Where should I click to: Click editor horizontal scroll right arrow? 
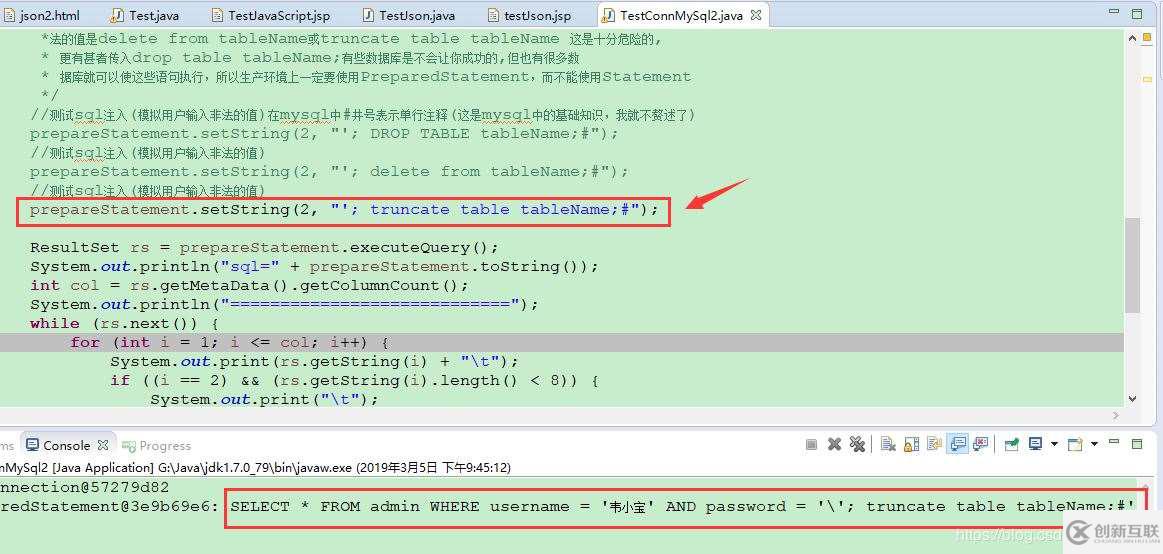click(x=1115, y=415)
